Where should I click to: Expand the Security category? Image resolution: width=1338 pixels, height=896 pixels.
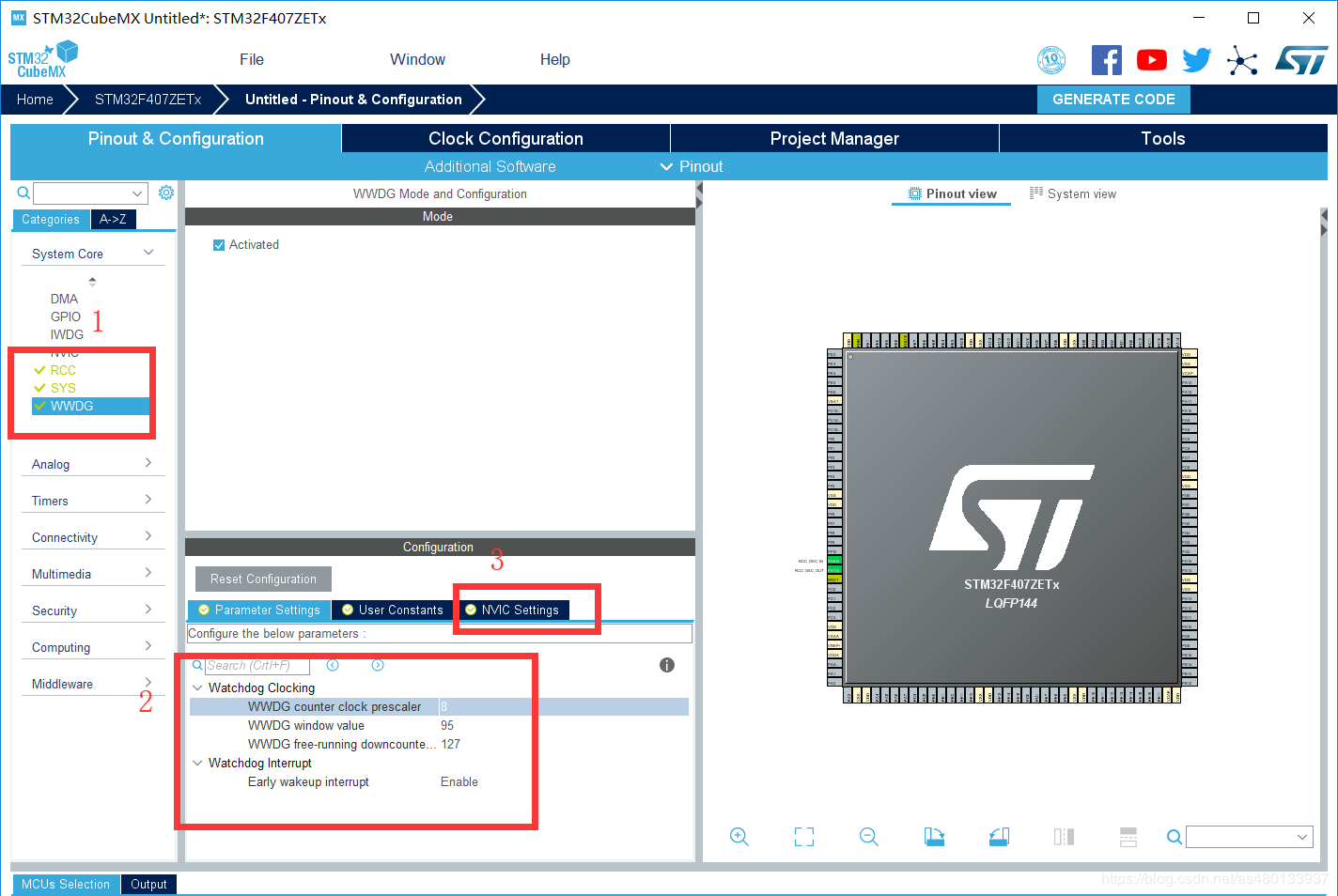[x=148, y=610]
